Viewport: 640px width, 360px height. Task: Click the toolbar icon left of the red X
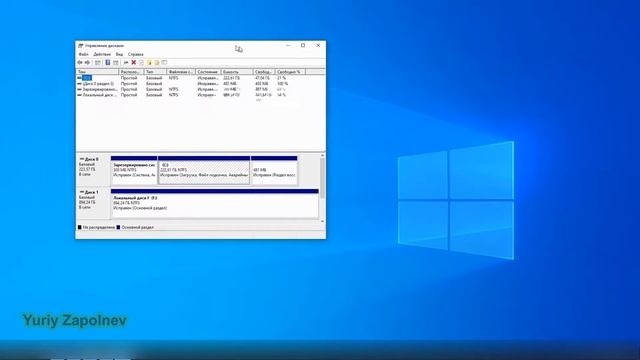pyautogui.click(x=126, y=62)
